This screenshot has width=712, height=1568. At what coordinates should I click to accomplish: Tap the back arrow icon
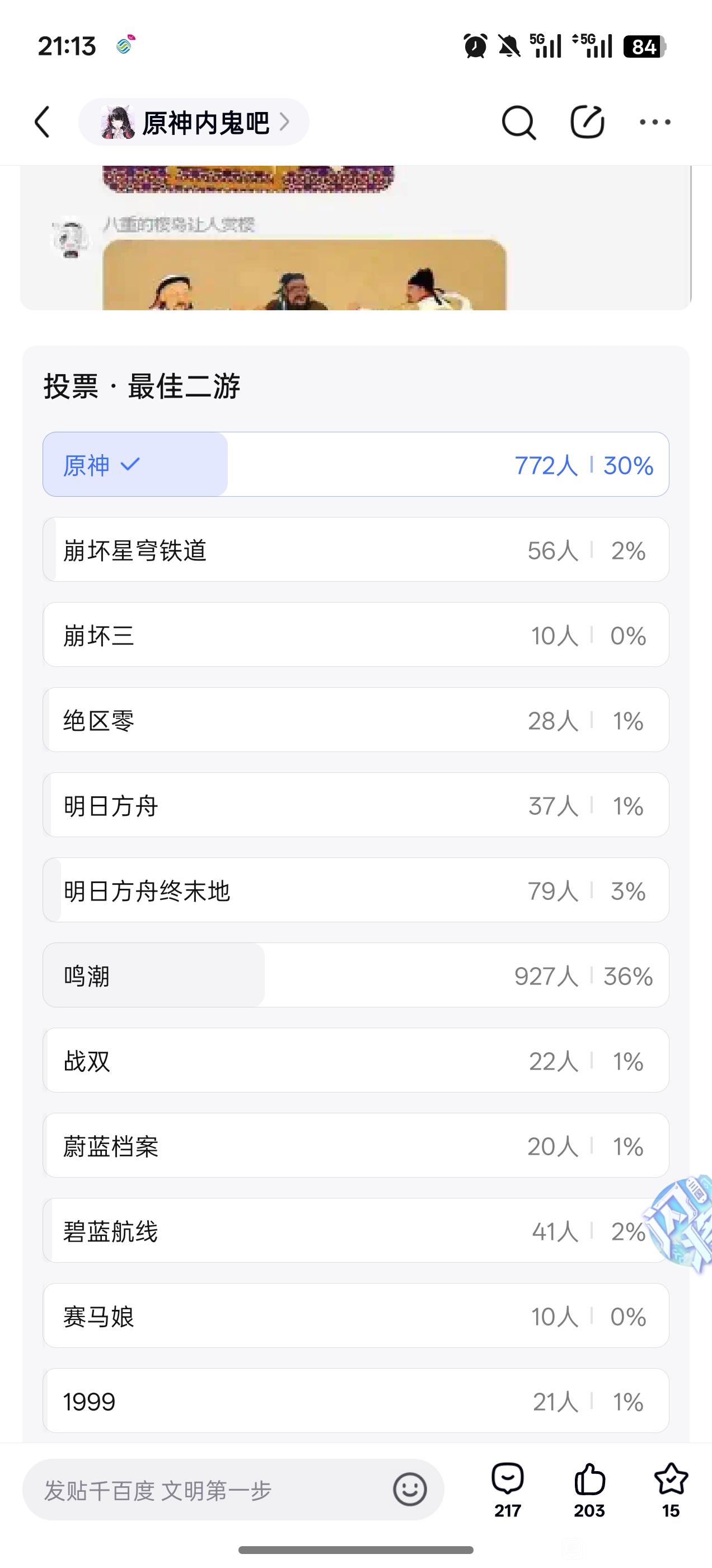[x=42, y=122]
